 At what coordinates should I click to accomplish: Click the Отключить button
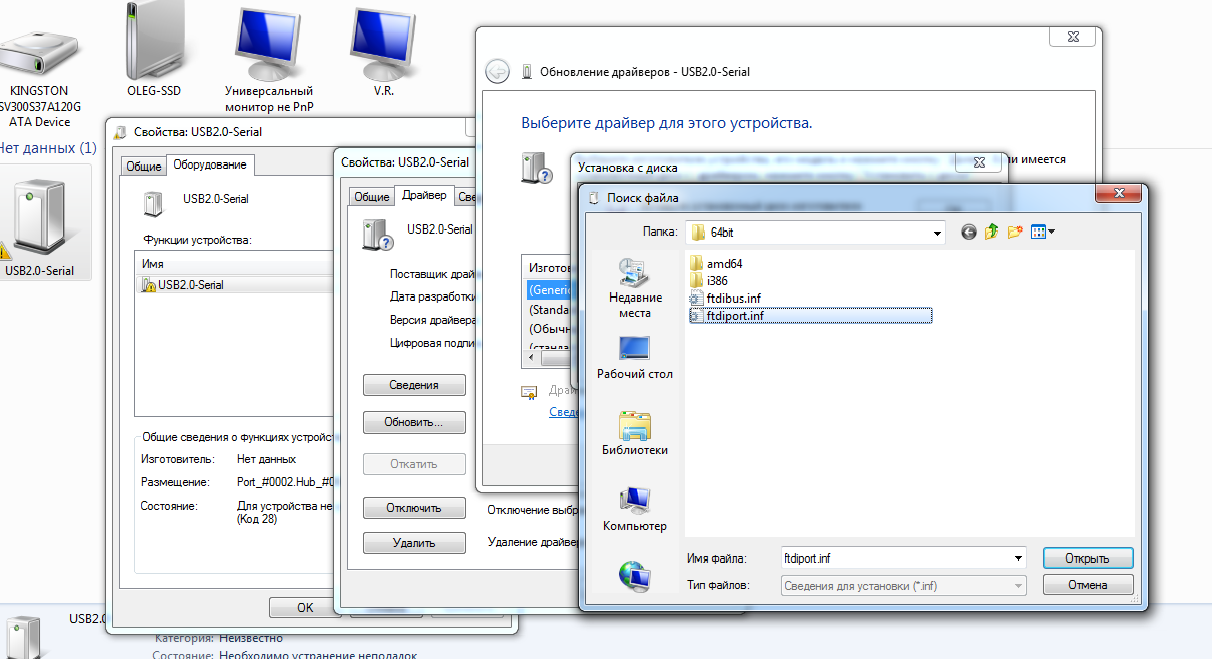click(x=414, y=508)
